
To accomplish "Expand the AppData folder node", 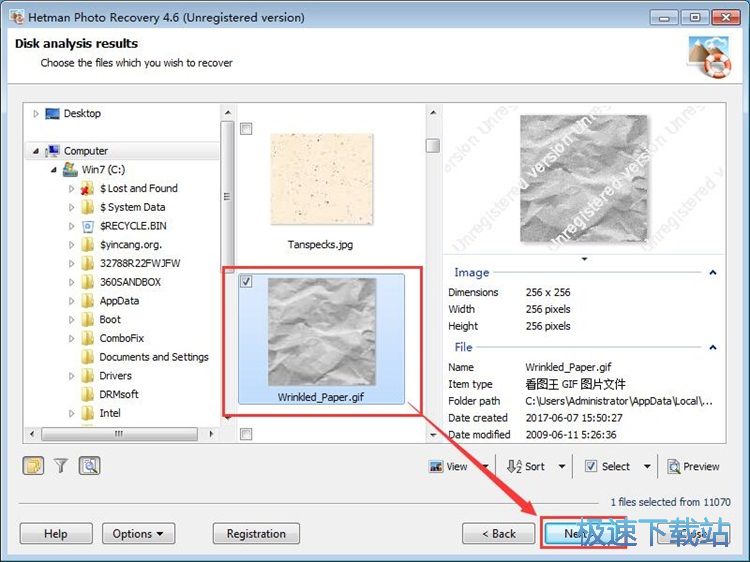I will pos(71,301).
